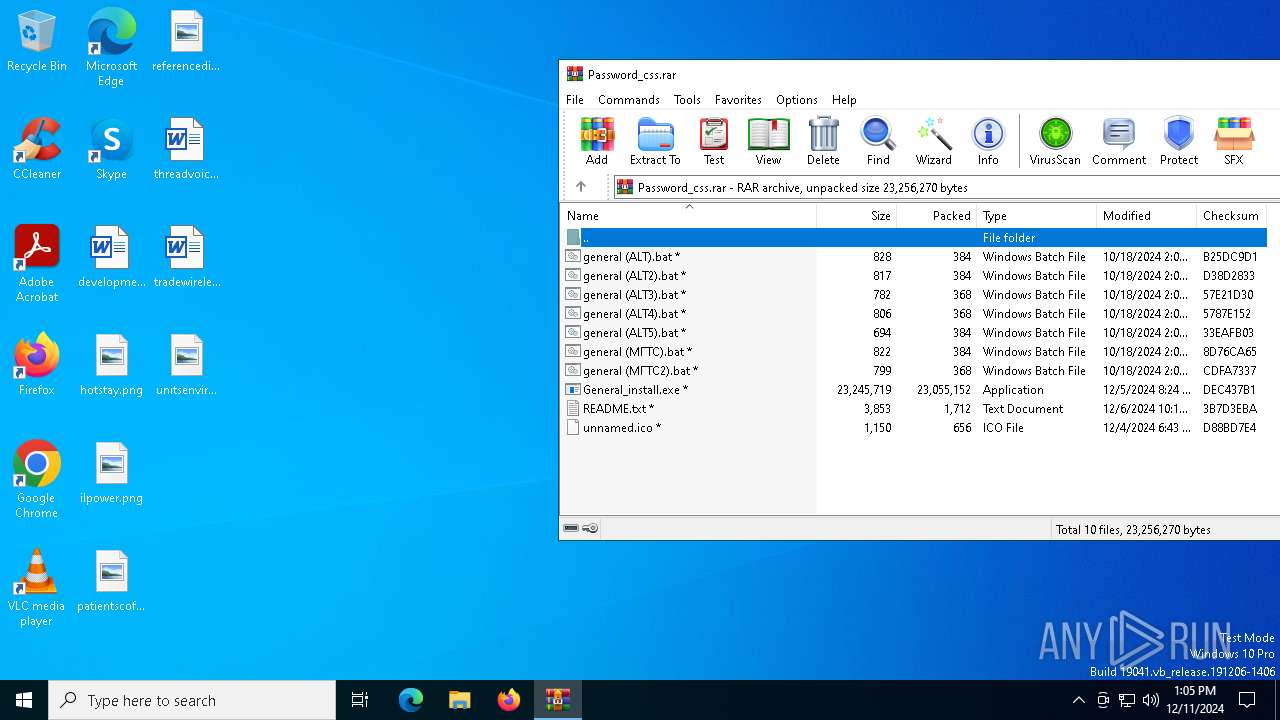Select Google Chrome desktop shortcut

coord(37,480)
